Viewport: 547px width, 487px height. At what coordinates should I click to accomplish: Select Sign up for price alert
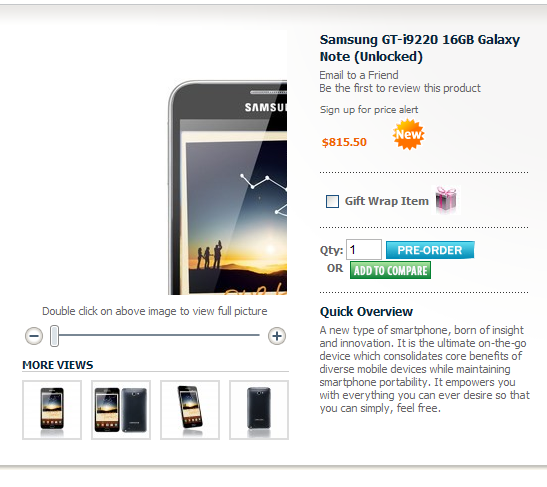pos(369,110)
